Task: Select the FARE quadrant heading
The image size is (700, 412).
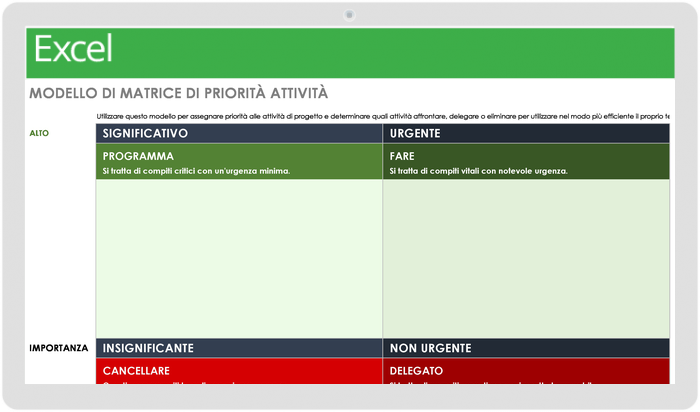Action: pos(402,156)
